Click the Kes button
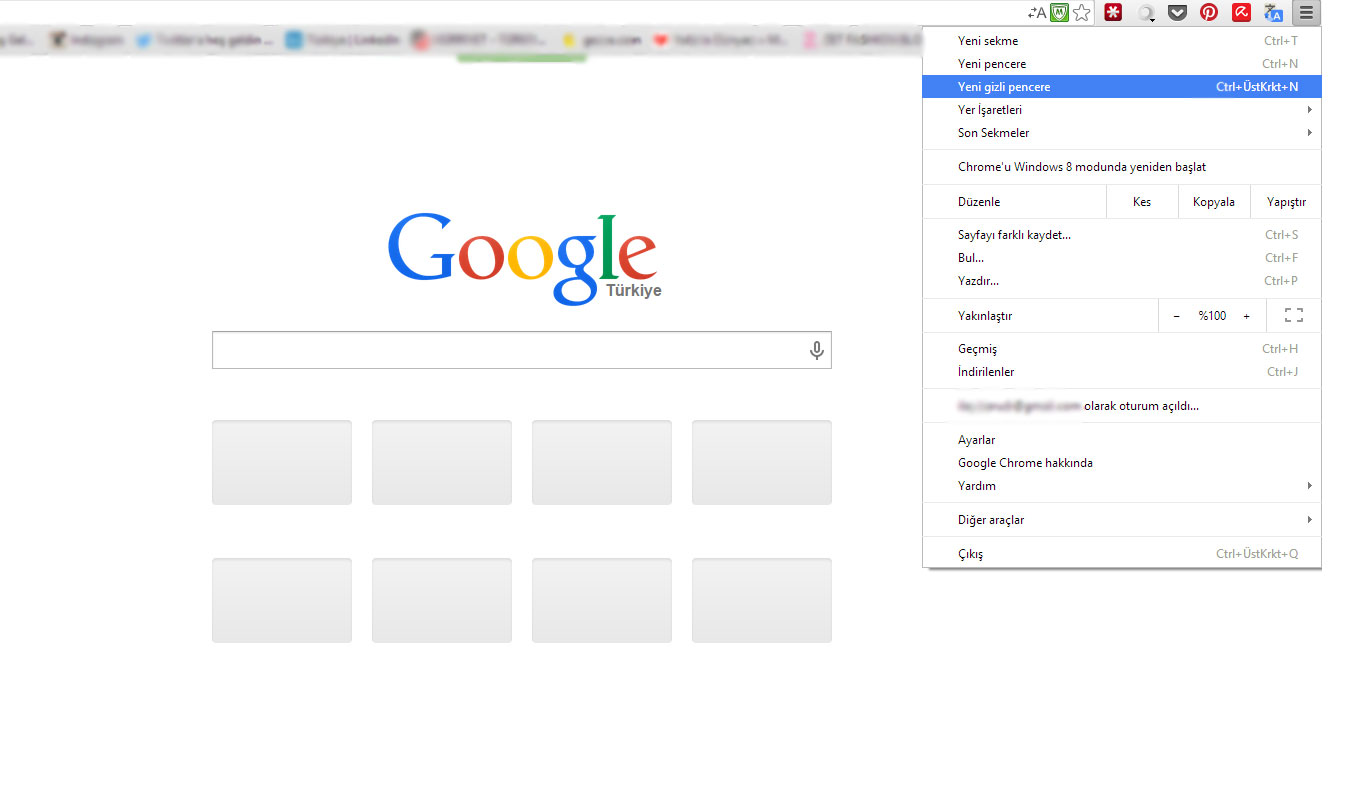This screenshot has width=1345, height=797. pyautogui.click(x=1142, y=202)
